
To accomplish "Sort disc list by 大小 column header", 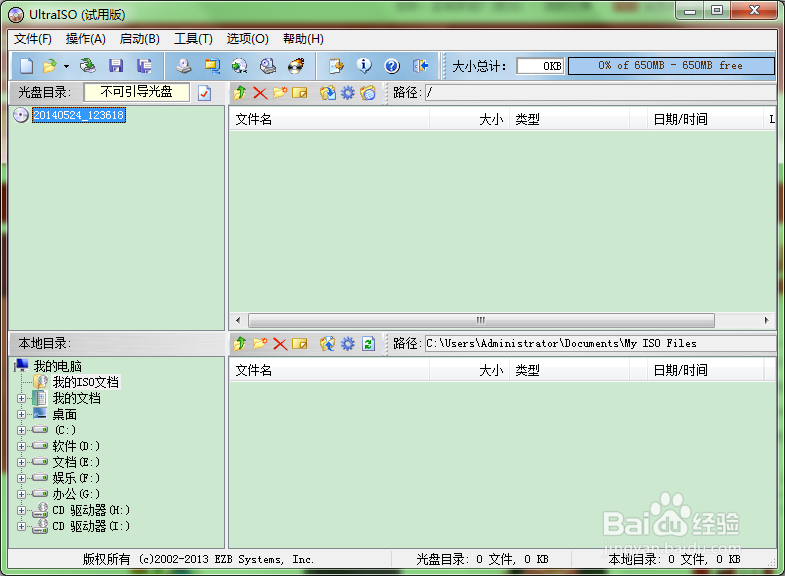I will click(x=469, y=119).
